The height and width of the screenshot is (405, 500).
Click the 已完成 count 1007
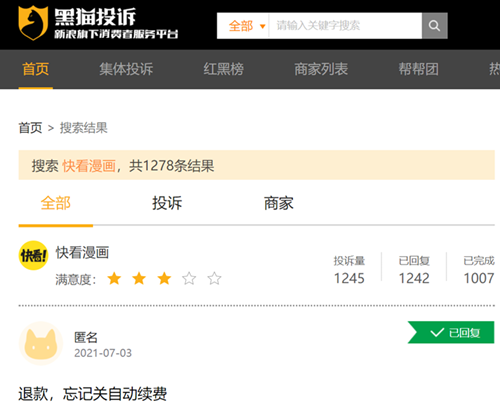(479, 278)
